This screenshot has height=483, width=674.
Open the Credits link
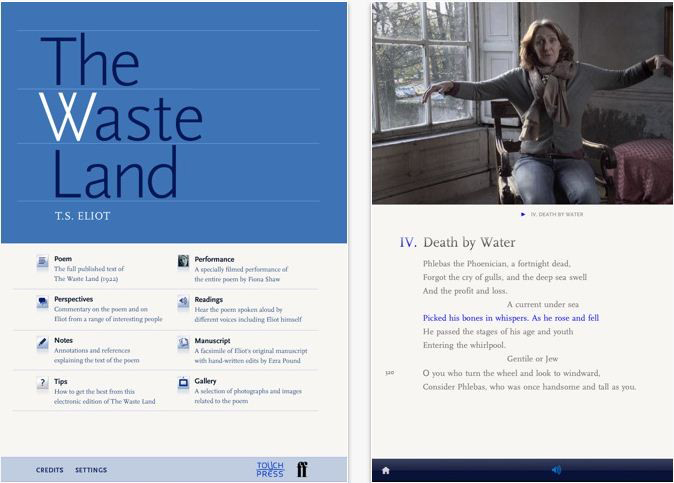coord(49,470)
